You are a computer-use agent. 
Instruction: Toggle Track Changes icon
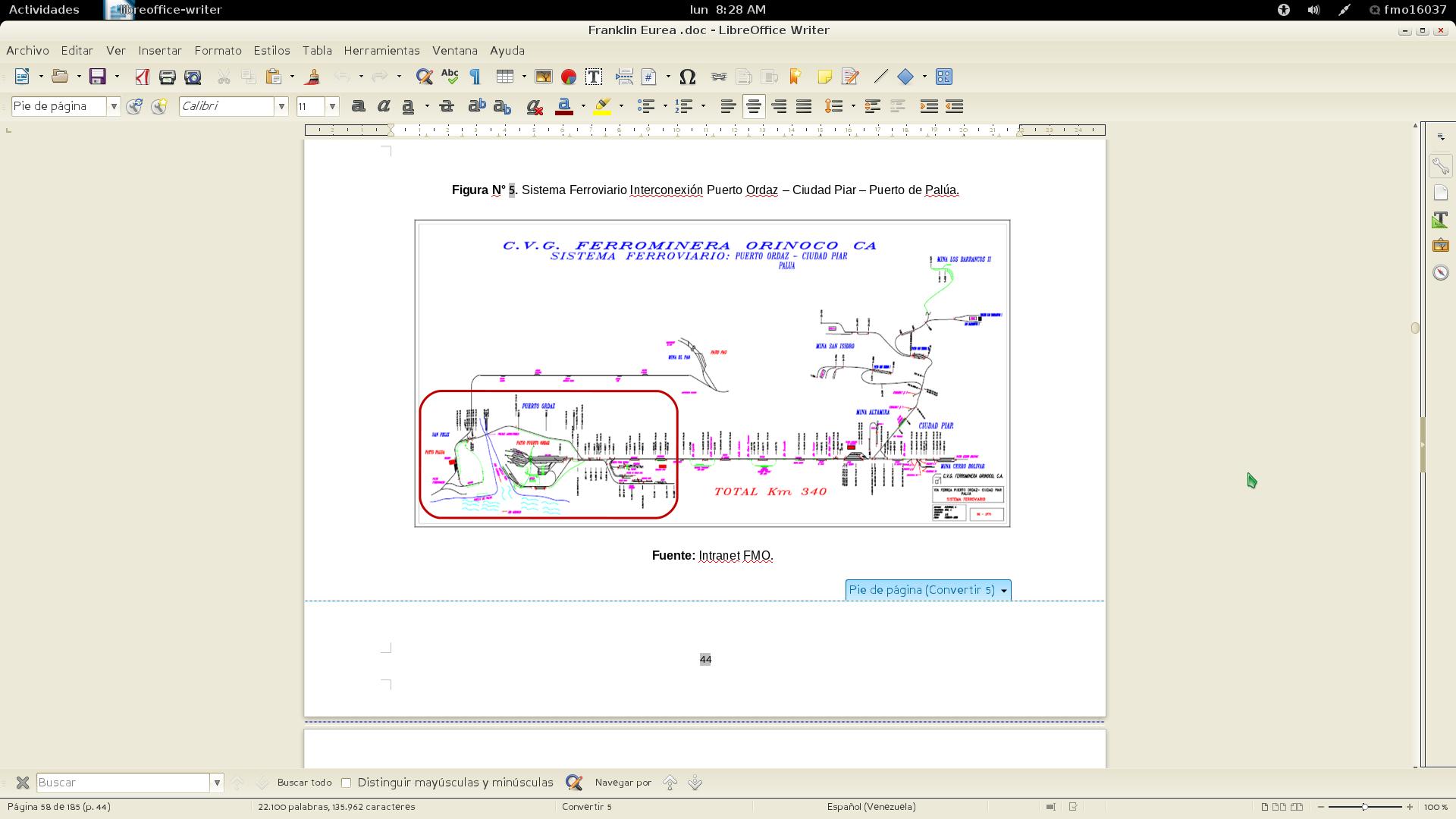coord(850,77)
